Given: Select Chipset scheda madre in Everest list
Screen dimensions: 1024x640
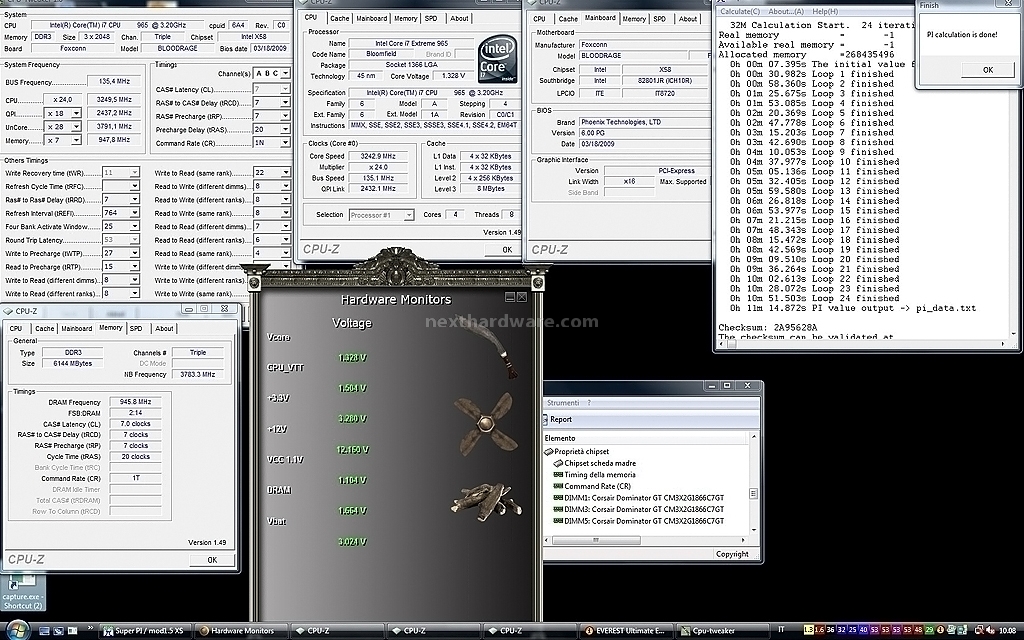Looking at the screenshot, I should (x=594, y=463).
